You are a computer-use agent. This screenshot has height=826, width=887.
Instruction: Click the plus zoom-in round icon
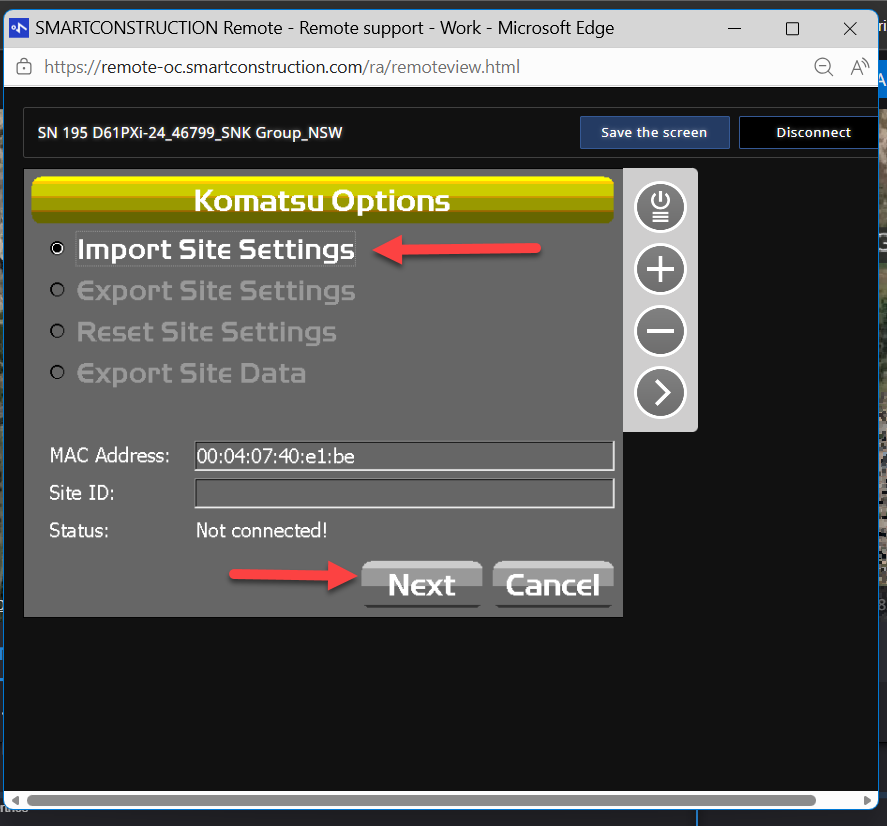[x=660, y=269]
